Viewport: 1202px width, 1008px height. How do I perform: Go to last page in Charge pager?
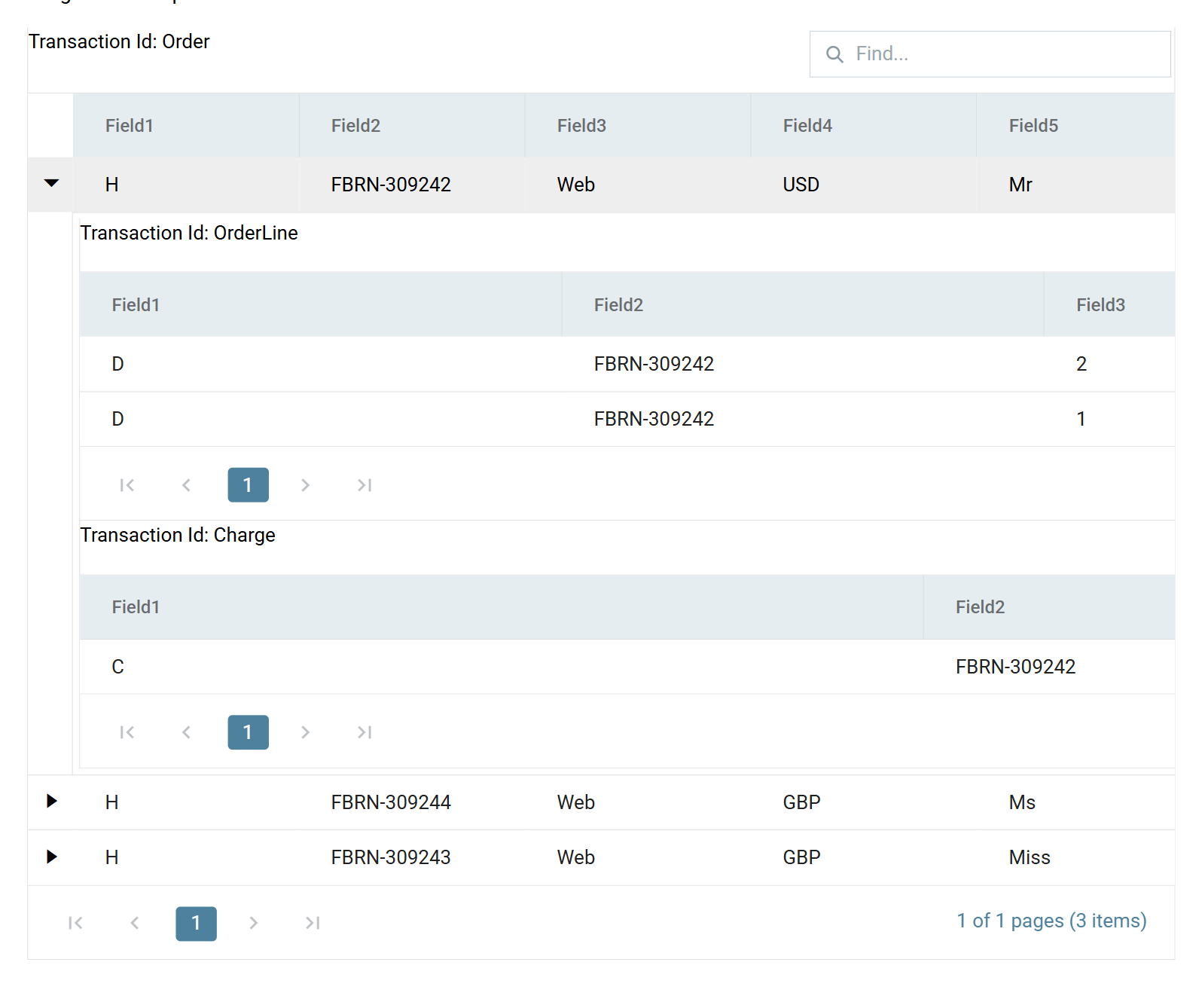click(x=365, y=732)
